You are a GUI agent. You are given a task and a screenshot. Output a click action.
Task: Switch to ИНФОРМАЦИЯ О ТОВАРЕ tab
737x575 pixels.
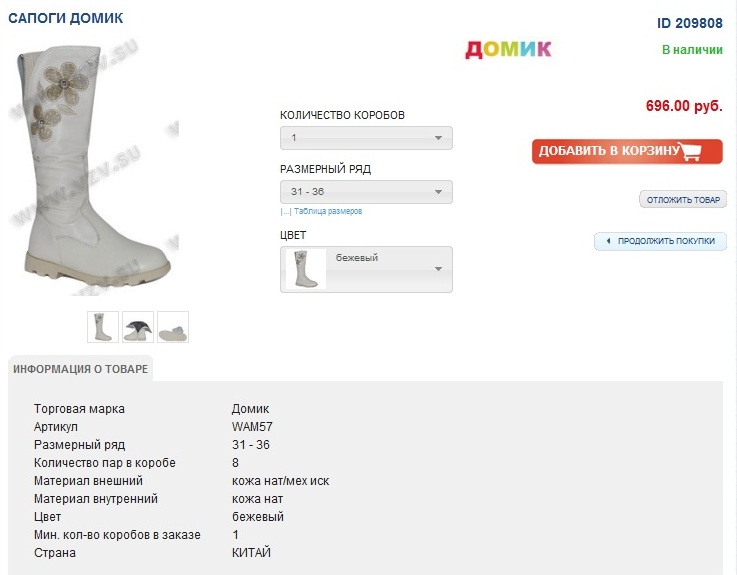pos(81,369)
